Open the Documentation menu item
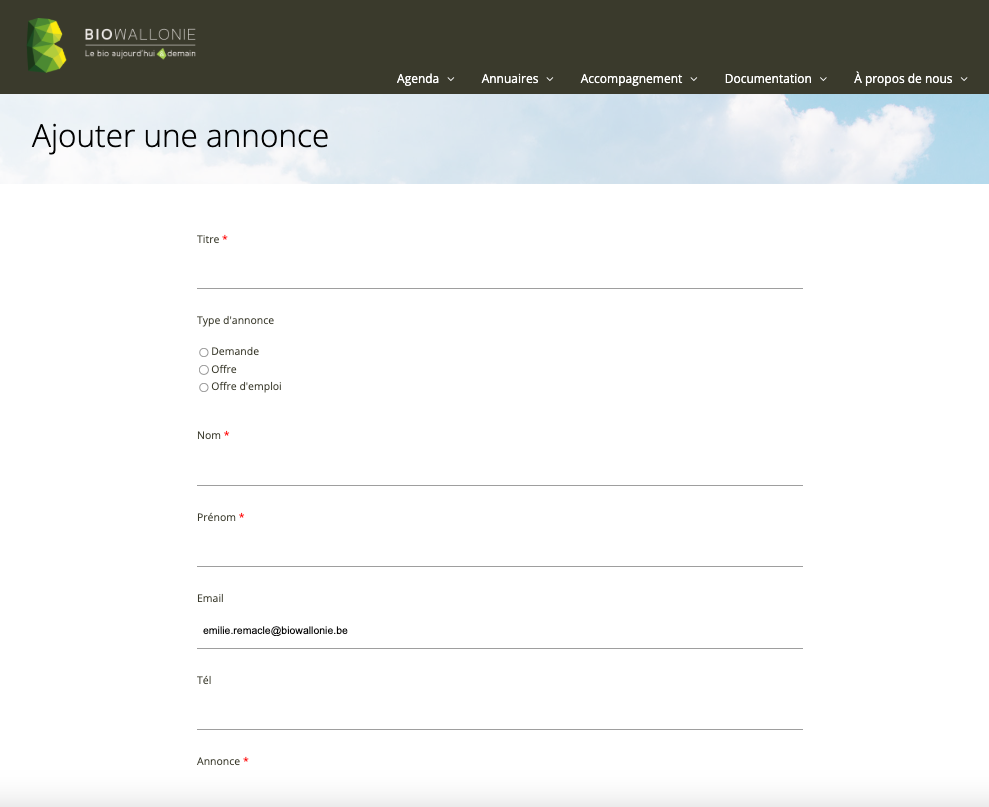Image resolution: width=989 pixels, height=807 pixels. tap(767, 79)
